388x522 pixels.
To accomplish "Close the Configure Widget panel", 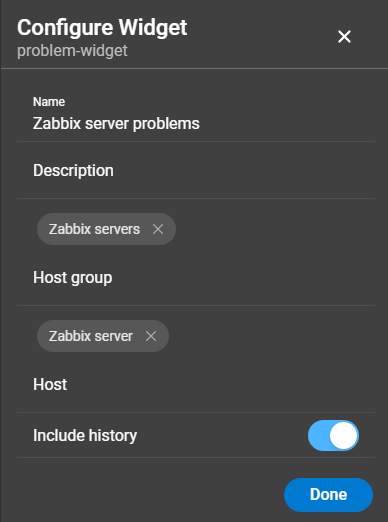I will (344, 37).
